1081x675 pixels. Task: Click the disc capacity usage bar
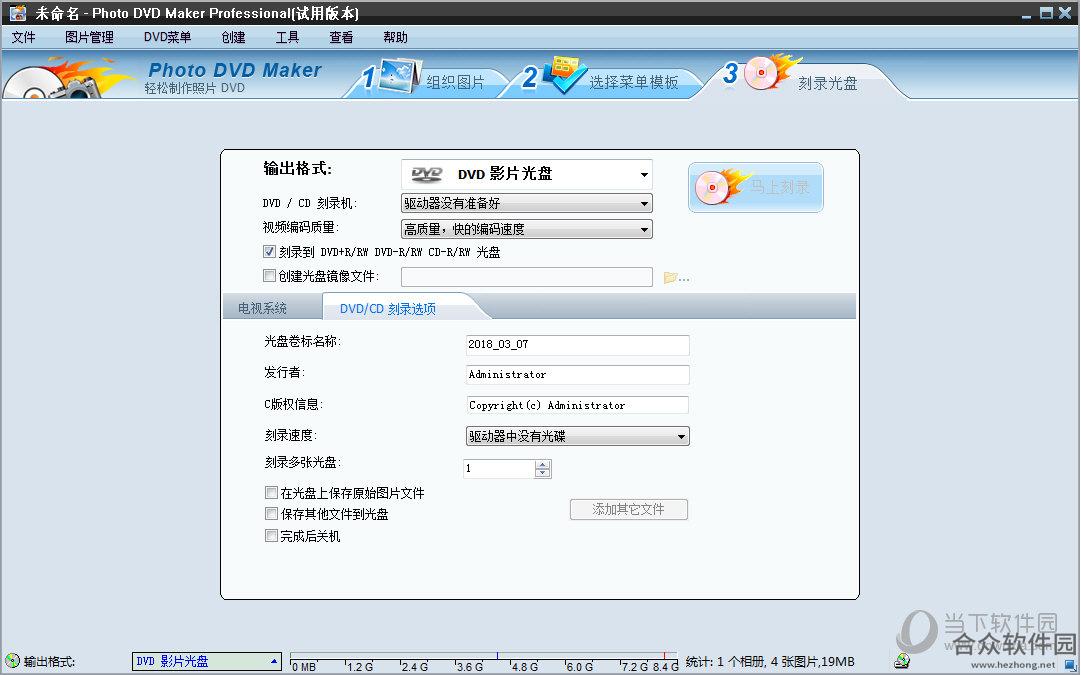point(484,662)
